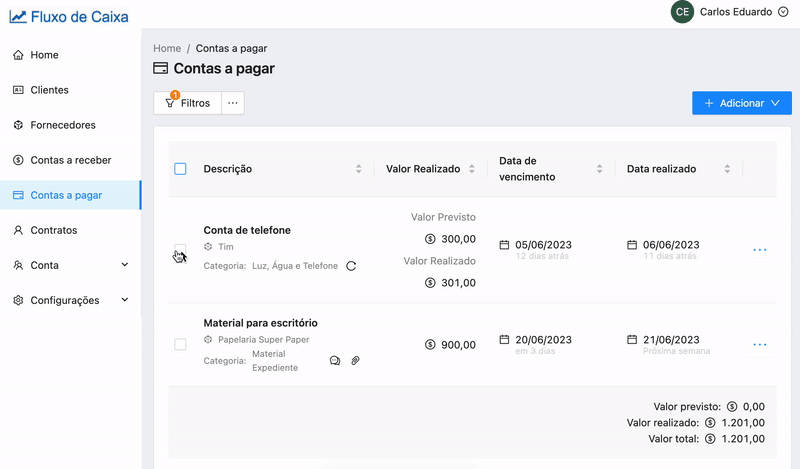Click the Valor previsto 0,00 summary
The width and height of the screenshot is (800, 469).
709,407
